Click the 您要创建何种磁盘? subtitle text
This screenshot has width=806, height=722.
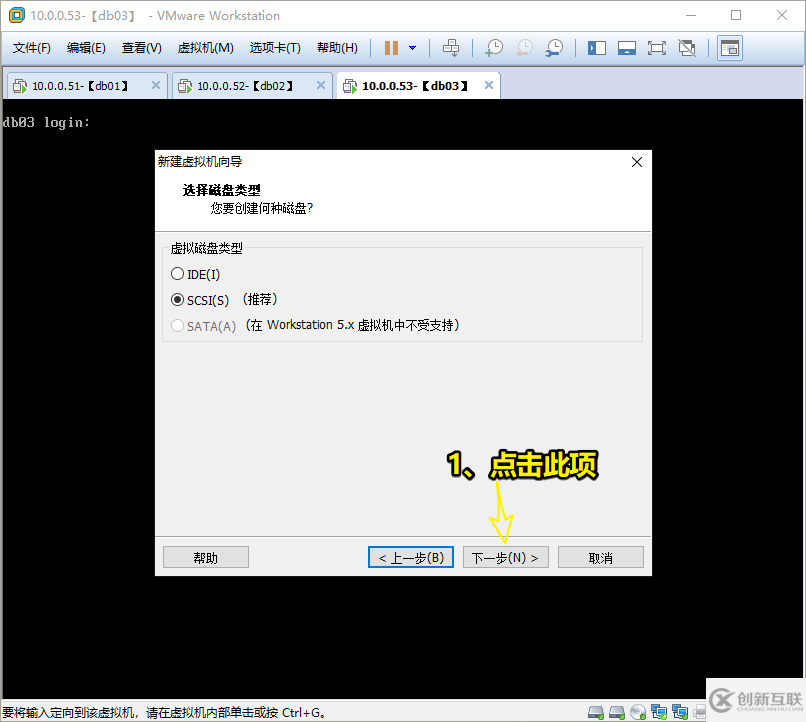tap(262, 208)
